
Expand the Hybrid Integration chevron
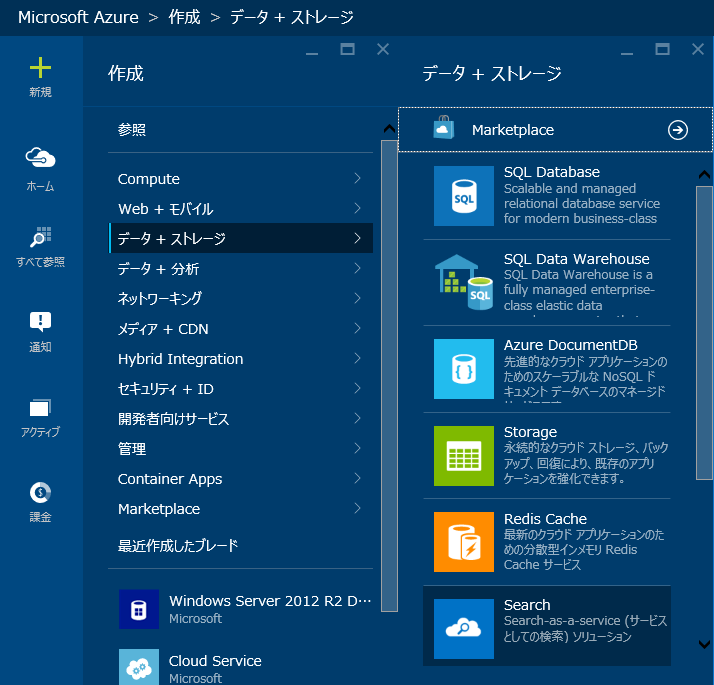pyautogui.click(x=357, y=358)
